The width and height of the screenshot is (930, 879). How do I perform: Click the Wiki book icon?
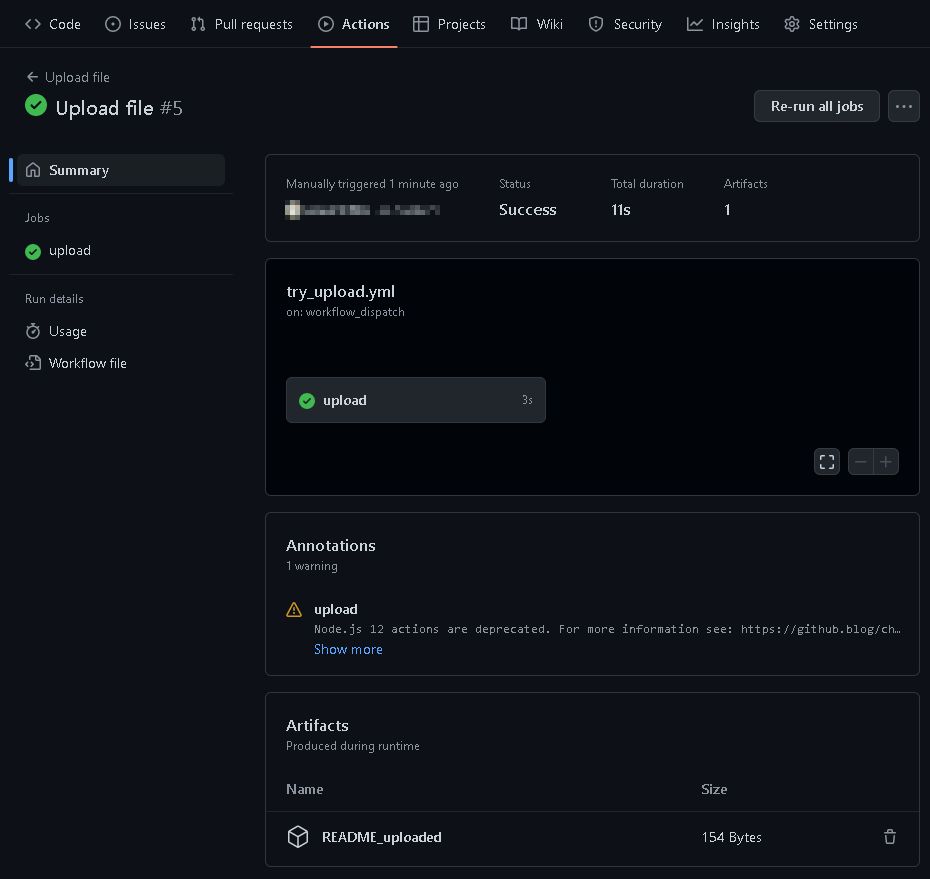(519, 24)
